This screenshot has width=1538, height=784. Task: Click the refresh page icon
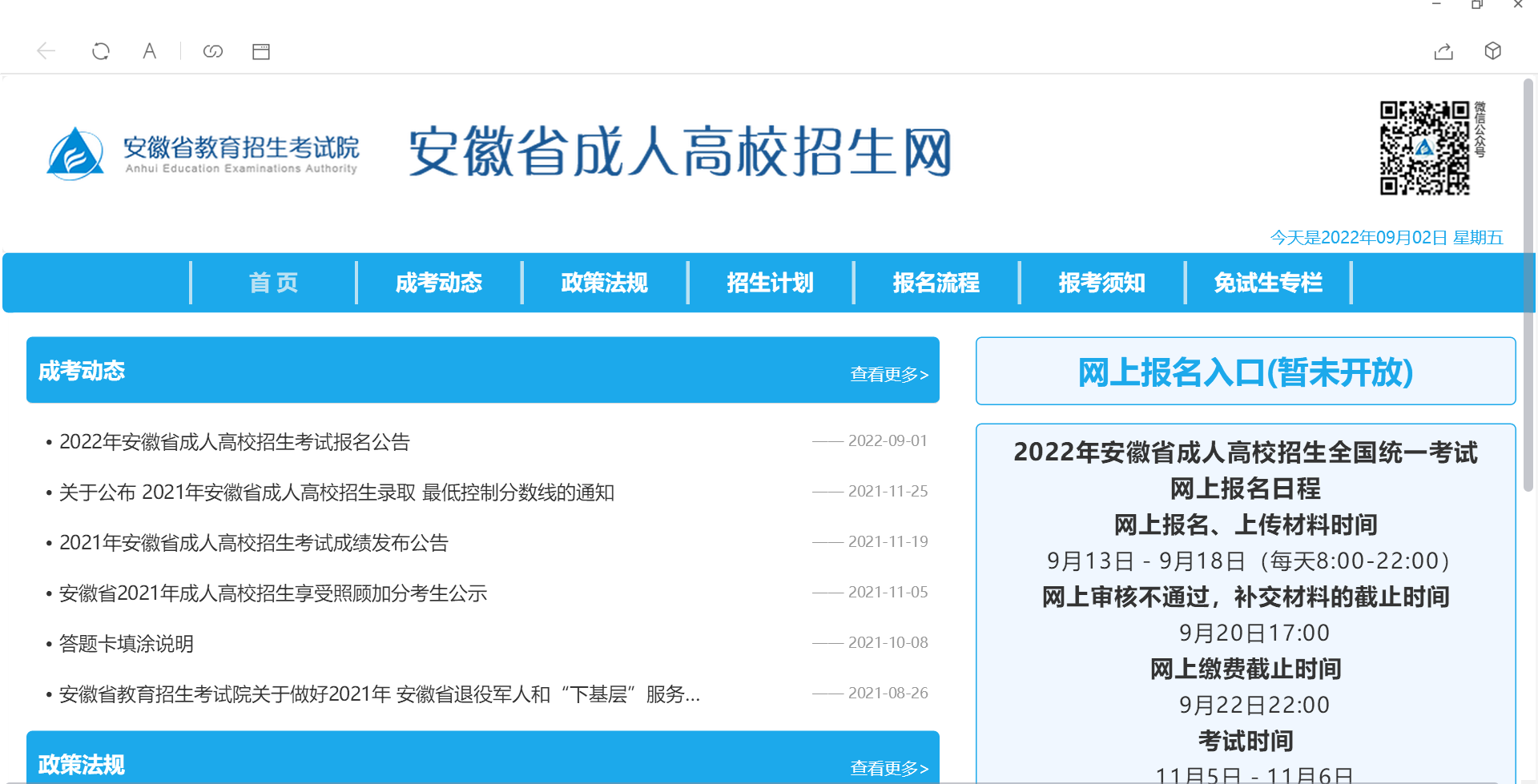click(x=101, y=51)
